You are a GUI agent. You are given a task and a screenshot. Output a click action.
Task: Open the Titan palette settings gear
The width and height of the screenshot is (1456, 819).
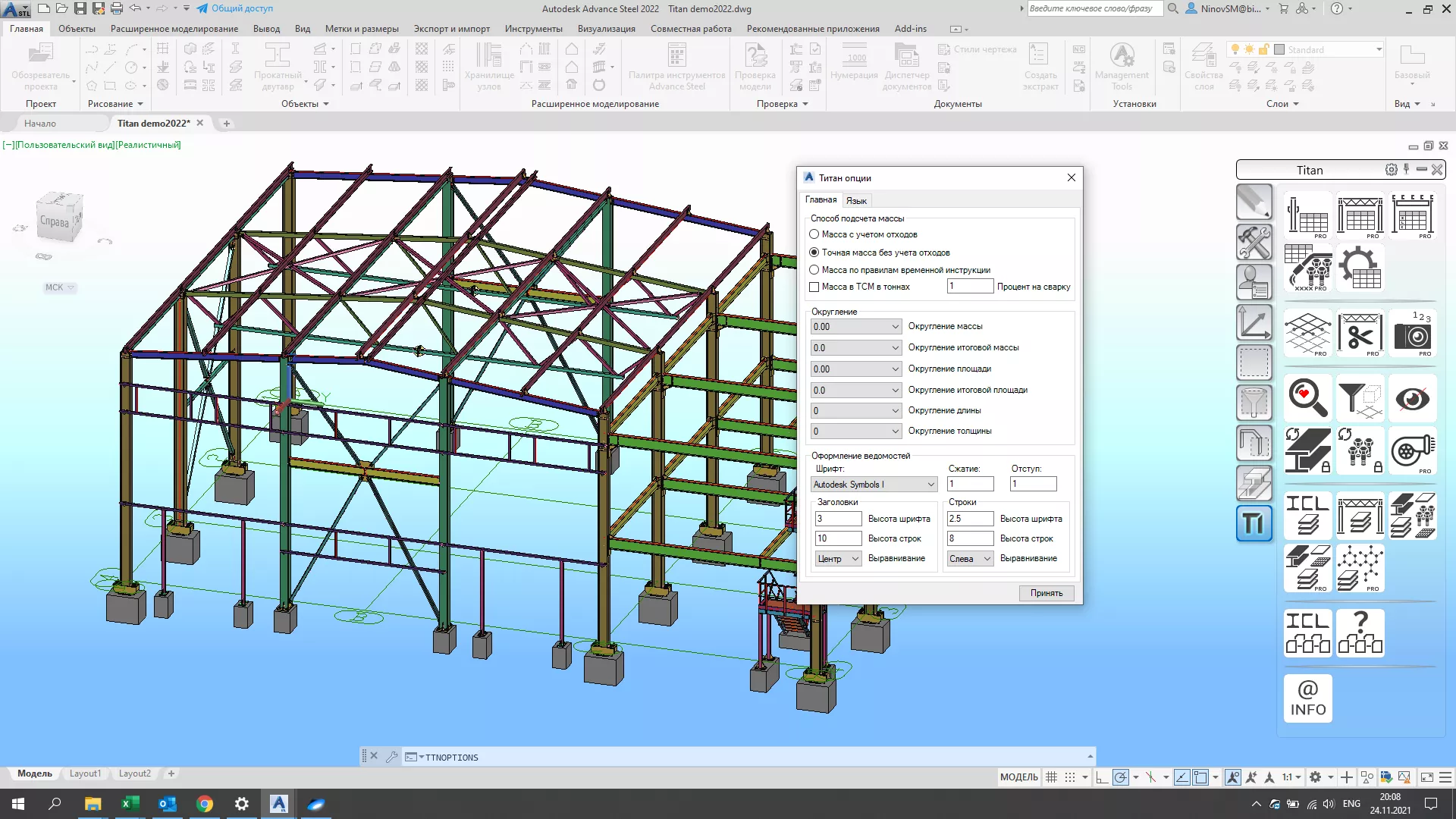pyautogui.click(x=1391, y=170)
